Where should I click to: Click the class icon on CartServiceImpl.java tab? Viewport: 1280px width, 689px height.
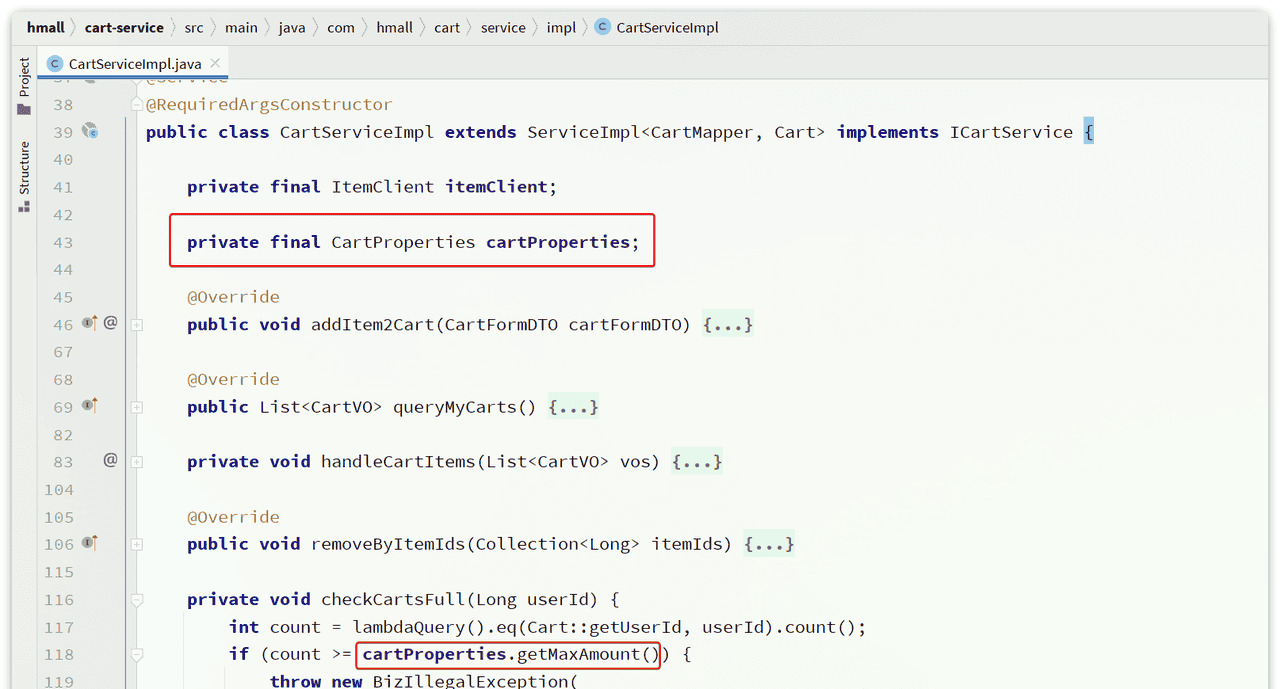[x=55, y=64]
